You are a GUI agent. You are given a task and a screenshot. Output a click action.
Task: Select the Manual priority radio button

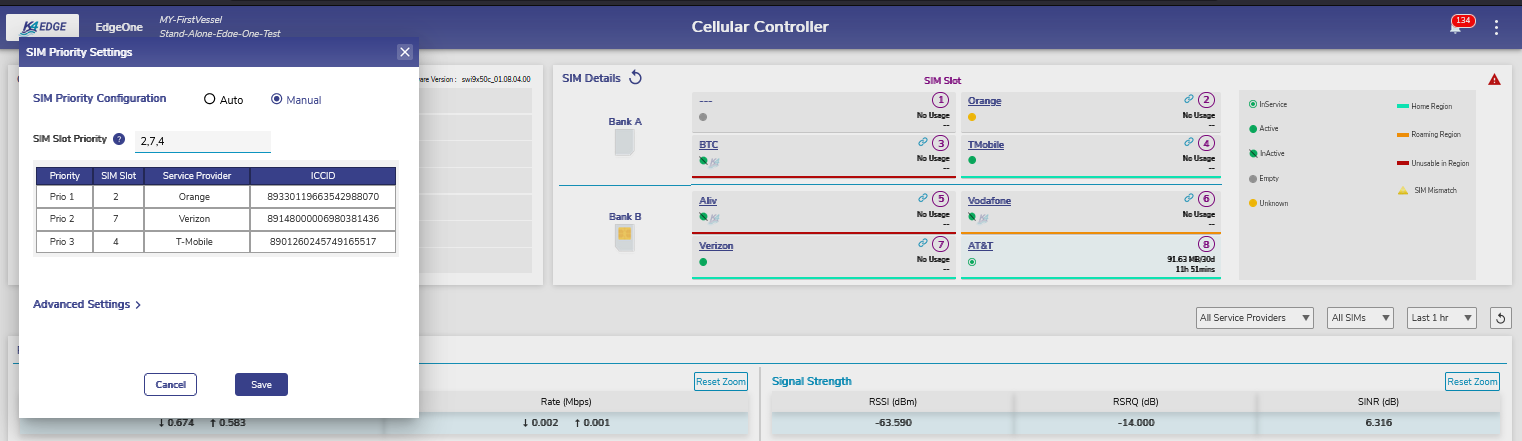[x=277, y=100]
